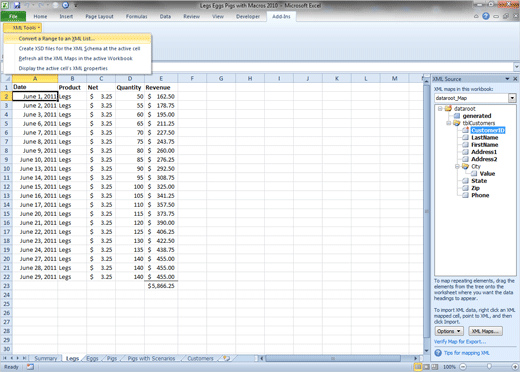Switch to the Data ribbon tab

pyautogui.click(x=165, y=16)
